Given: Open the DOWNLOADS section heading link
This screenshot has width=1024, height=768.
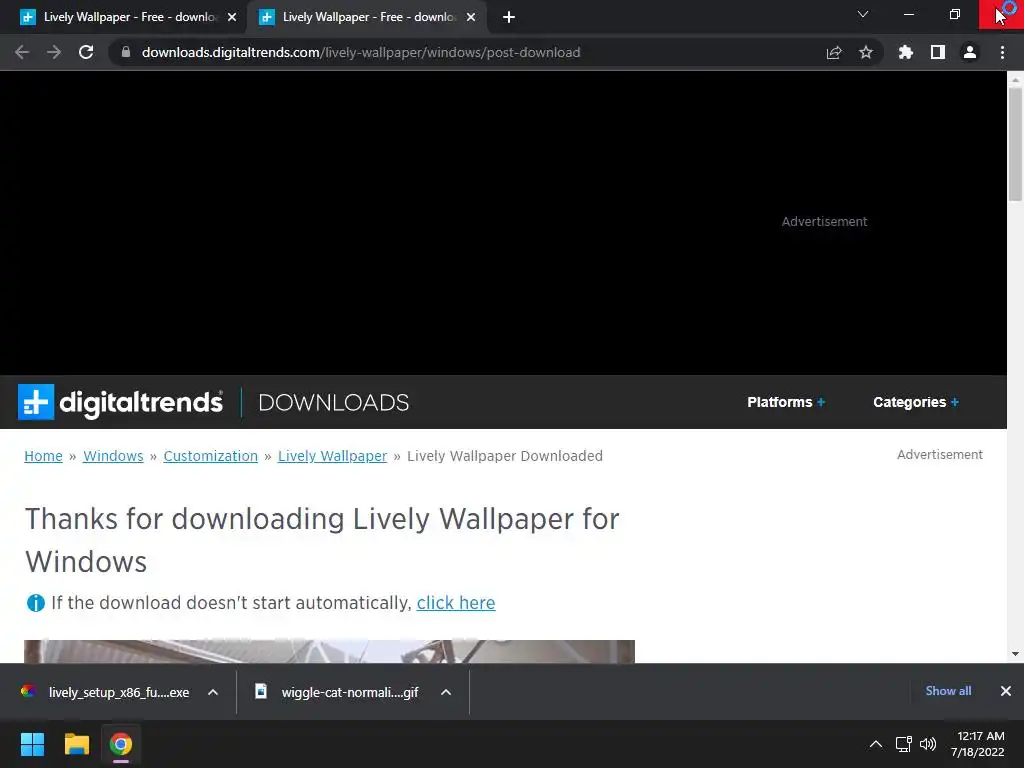Looking at the screenshot, I should tap(333, 402).
